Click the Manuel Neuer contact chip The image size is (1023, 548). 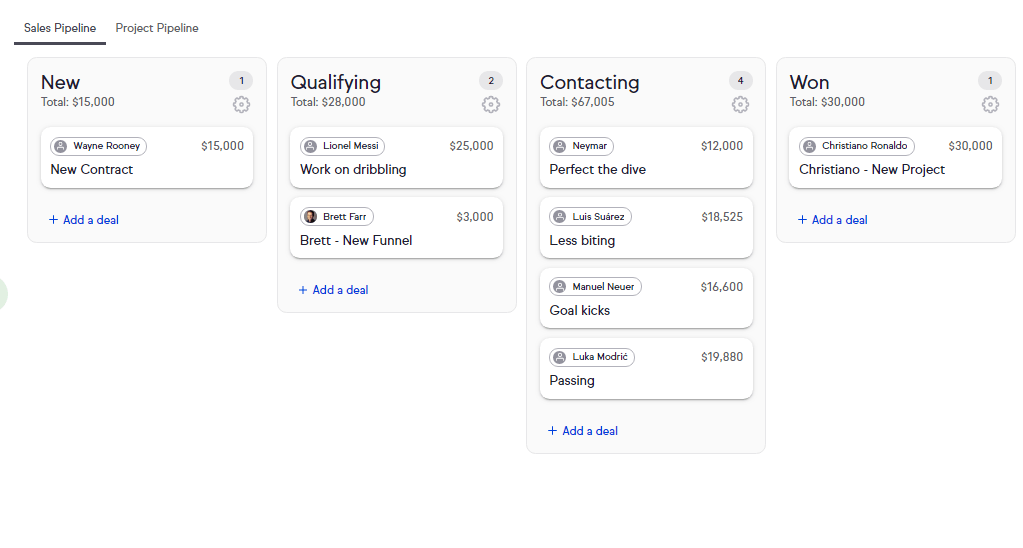click(596, 286)
